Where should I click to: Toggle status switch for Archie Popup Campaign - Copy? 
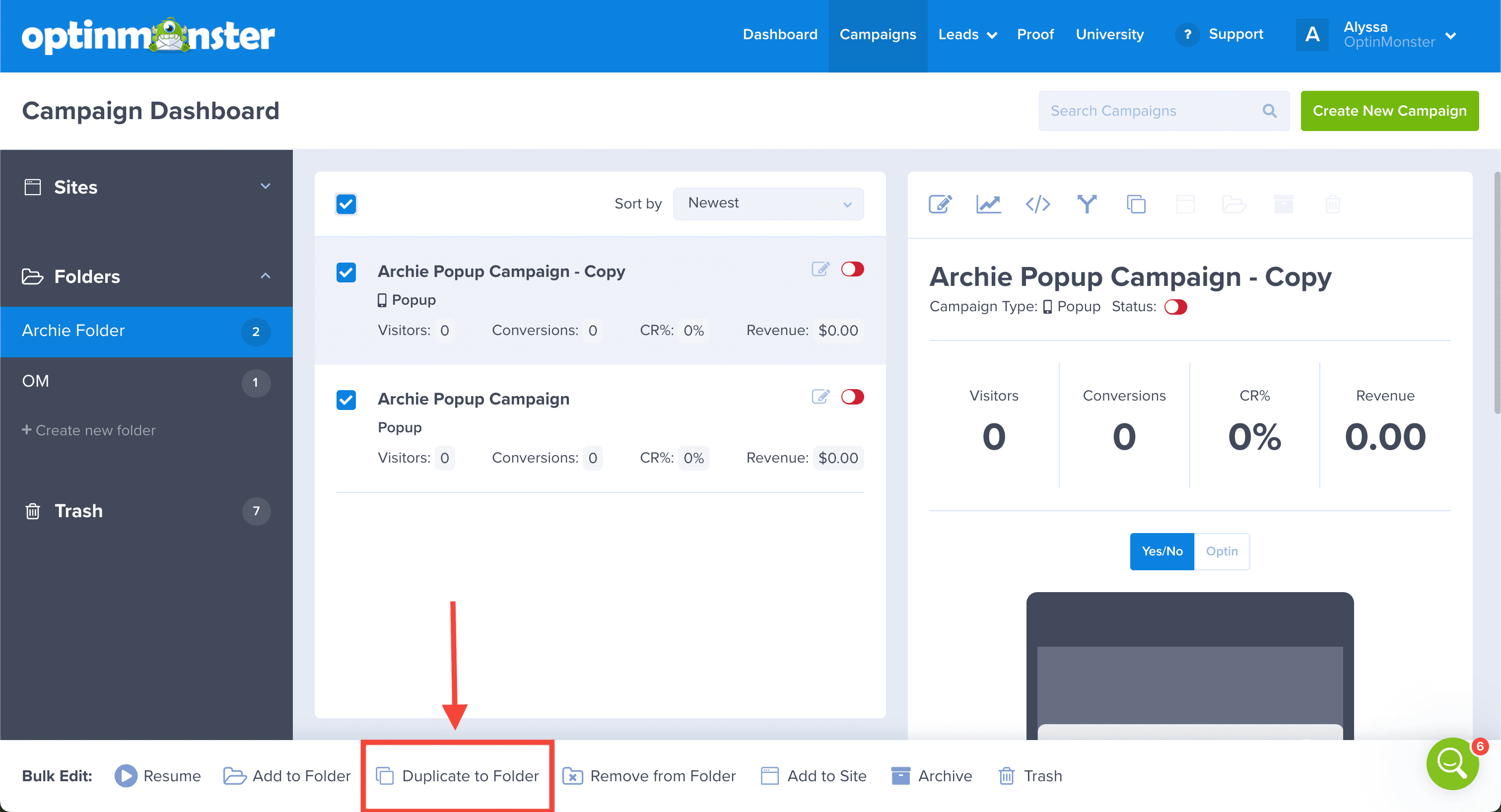tap(852, 269)
